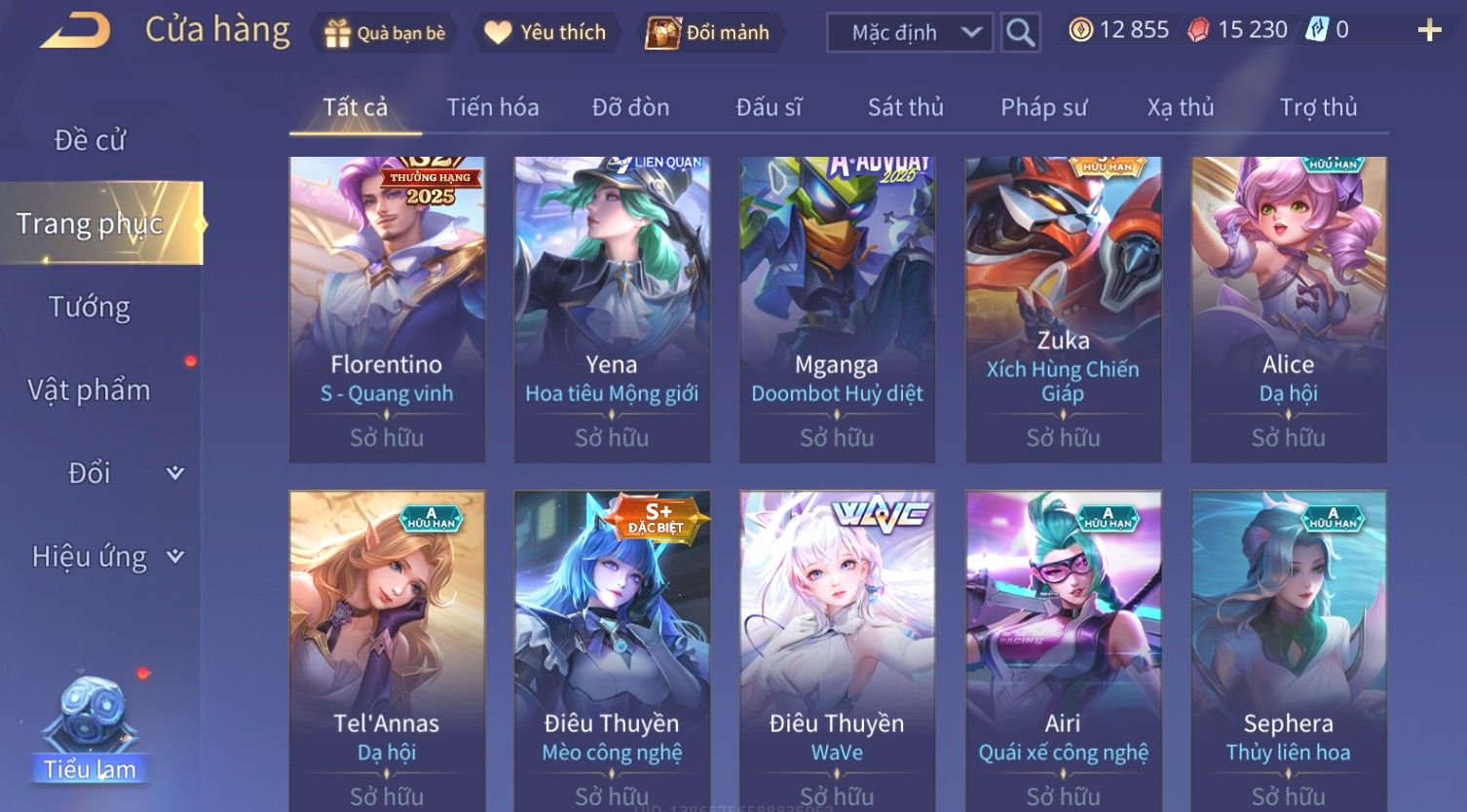This screenshot has height=812, width=1467.
Task: Tap the blue voucher ticket icon
Action: (x=1317, y=30)
